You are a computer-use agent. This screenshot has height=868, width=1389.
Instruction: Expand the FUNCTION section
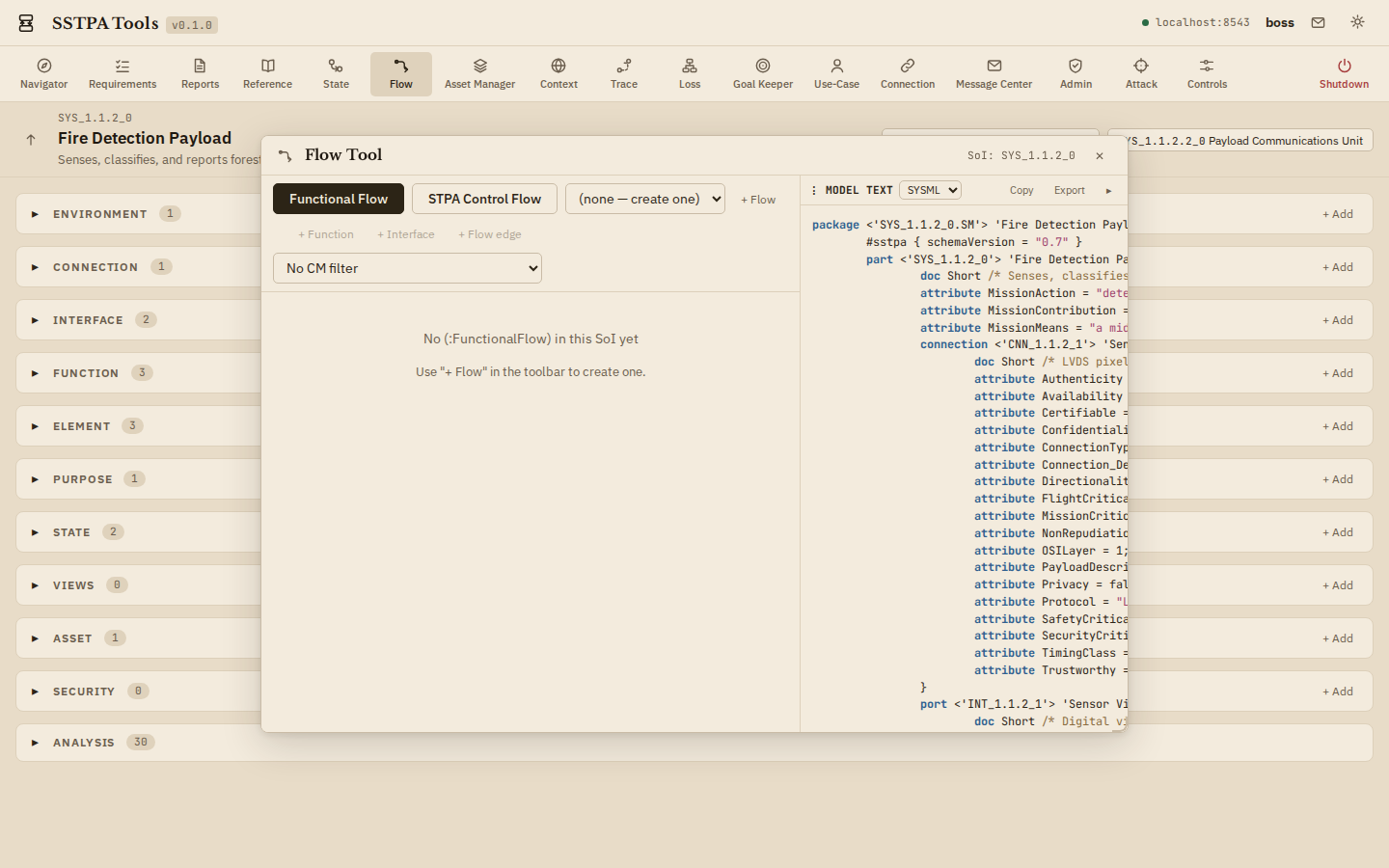tap(35, 373)
